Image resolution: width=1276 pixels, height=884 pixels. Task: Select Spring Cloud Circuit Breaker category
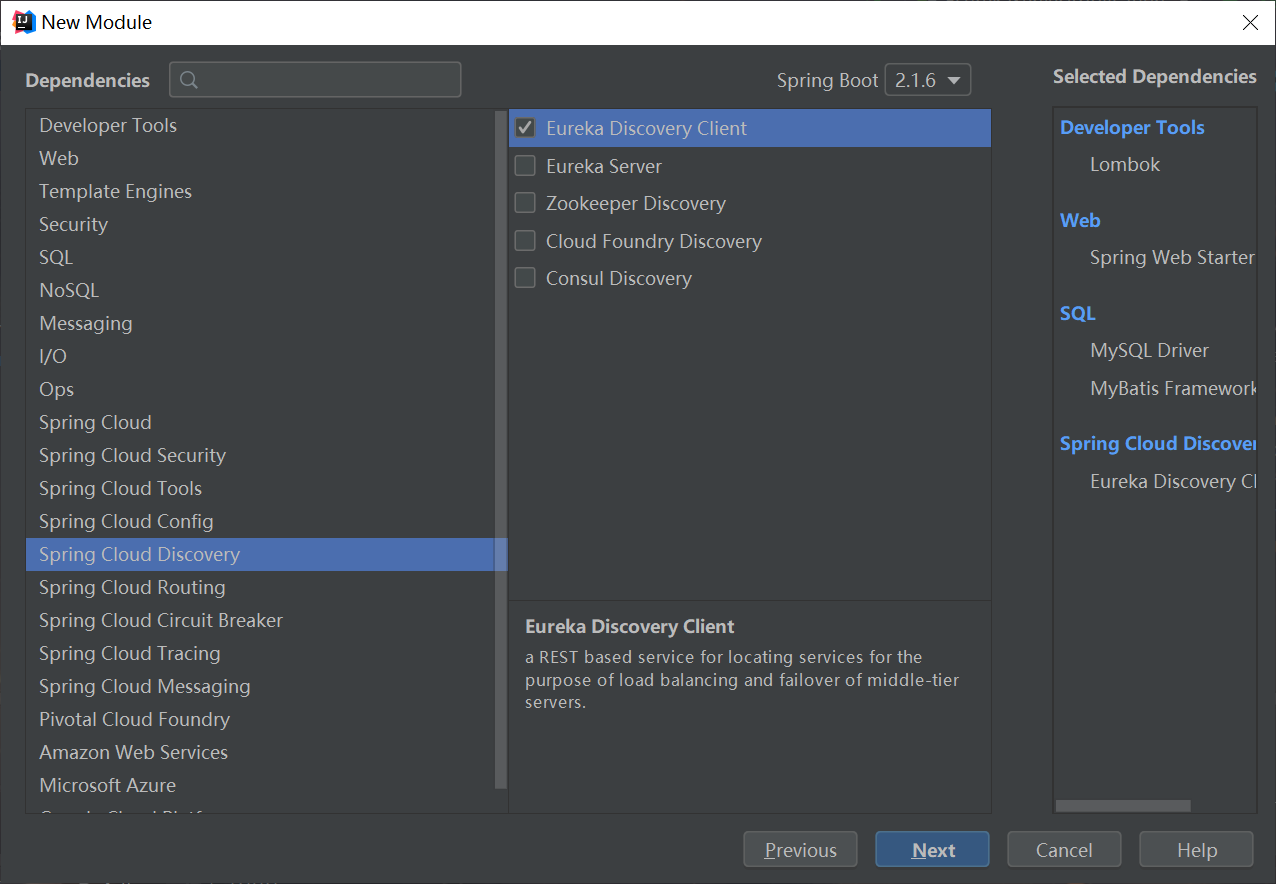click(260, 620)
